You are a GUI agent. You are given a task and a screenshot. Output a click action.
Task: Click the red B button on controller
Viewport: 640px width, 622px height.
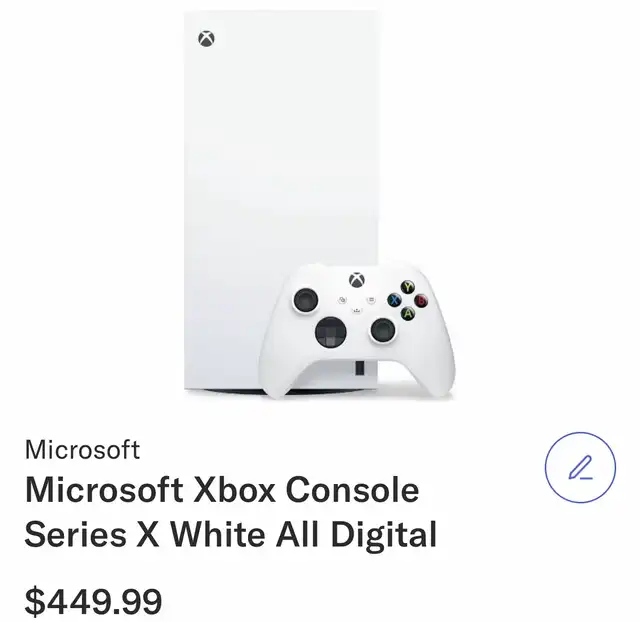[x=421, y=301]
